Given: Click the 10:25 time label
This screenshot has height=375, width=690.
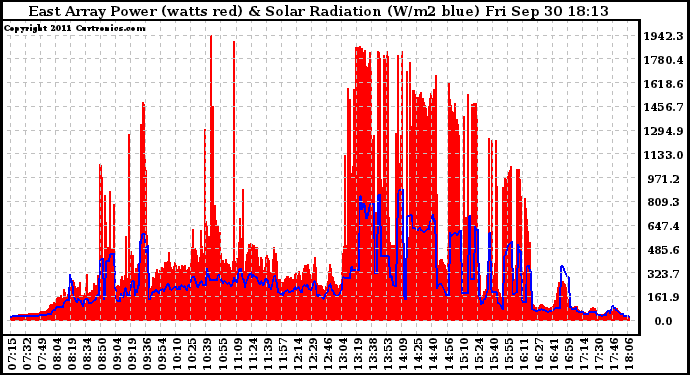Looking at the screenshot, I should (x=192, y=354).
